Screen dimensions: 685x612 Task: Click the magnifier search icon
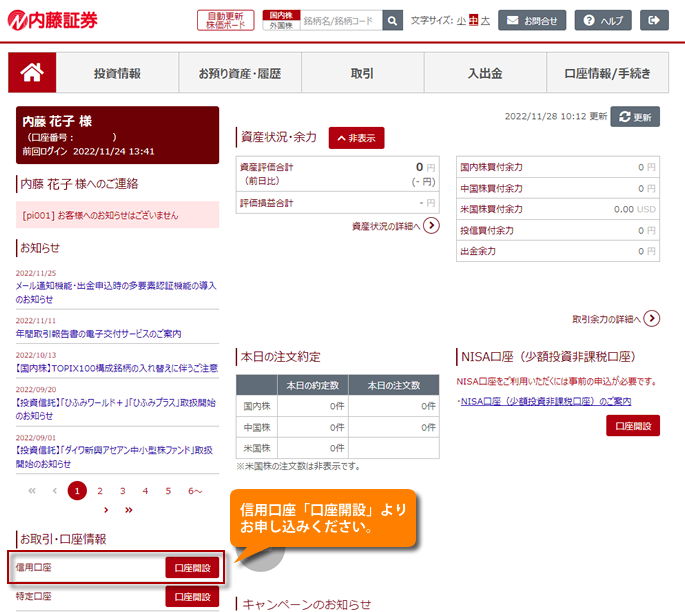coord(393,20)
